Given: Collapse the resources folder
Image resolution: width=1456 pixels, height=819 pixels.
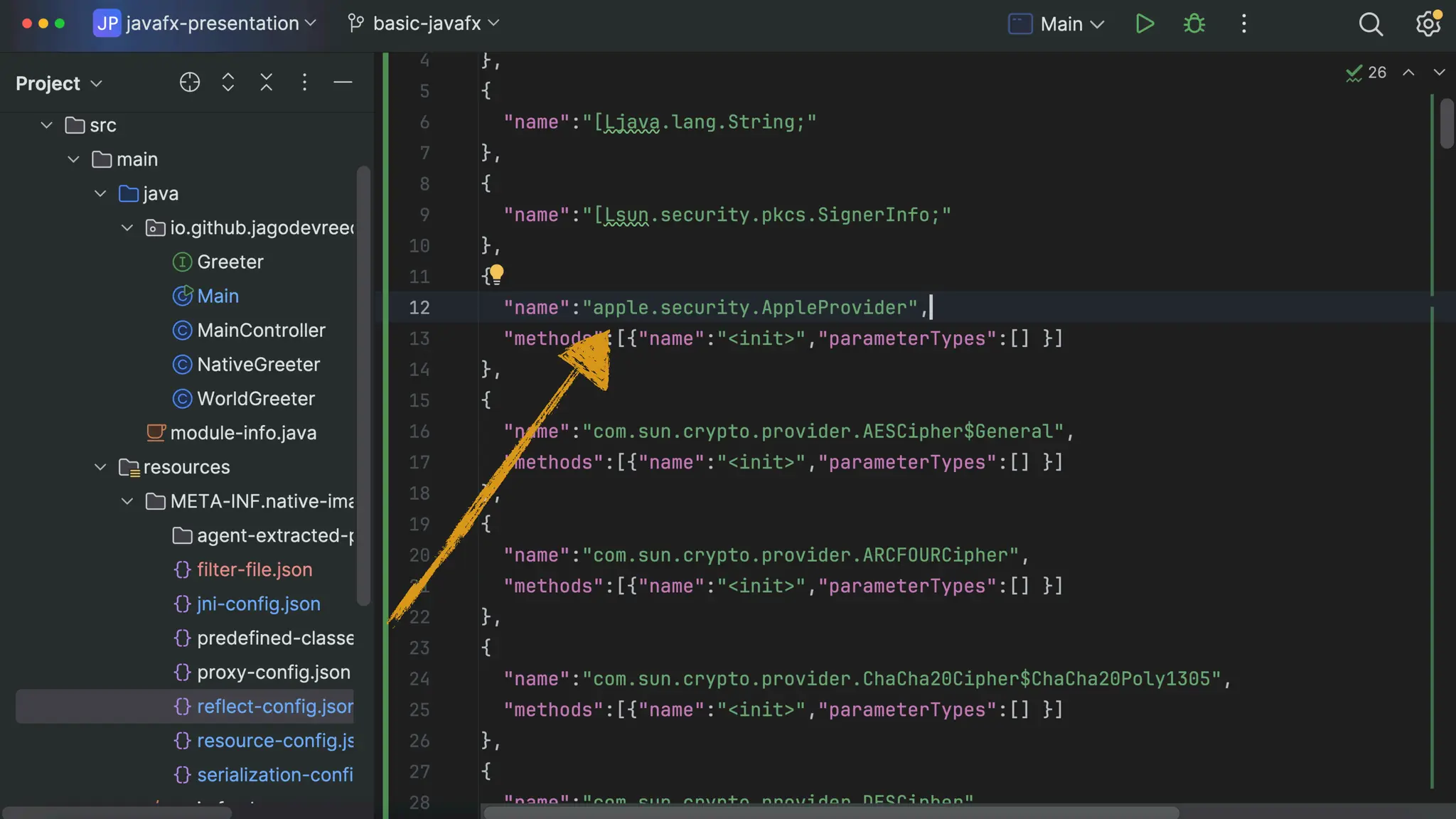Looking at the screenshot, I should 100,467.
